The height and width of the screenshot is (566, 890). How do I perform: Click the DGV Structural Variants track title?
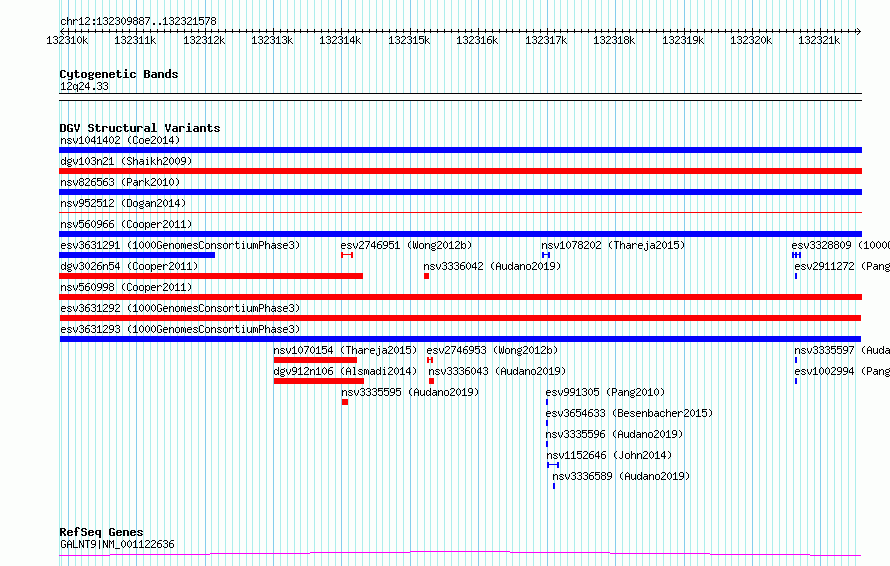tap(140, 128)
